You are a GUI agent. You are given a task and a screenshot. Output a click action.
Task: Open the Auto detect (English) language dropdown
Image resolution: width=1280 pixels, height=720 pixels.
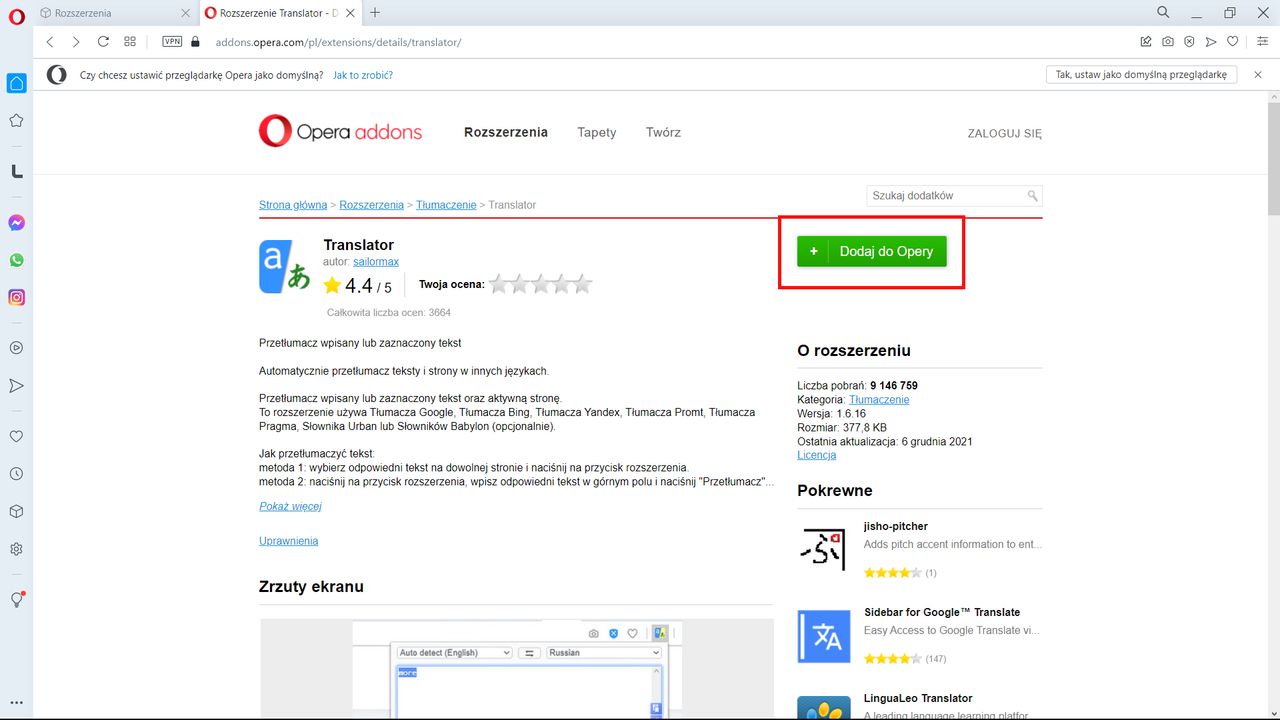click(457, 652)
